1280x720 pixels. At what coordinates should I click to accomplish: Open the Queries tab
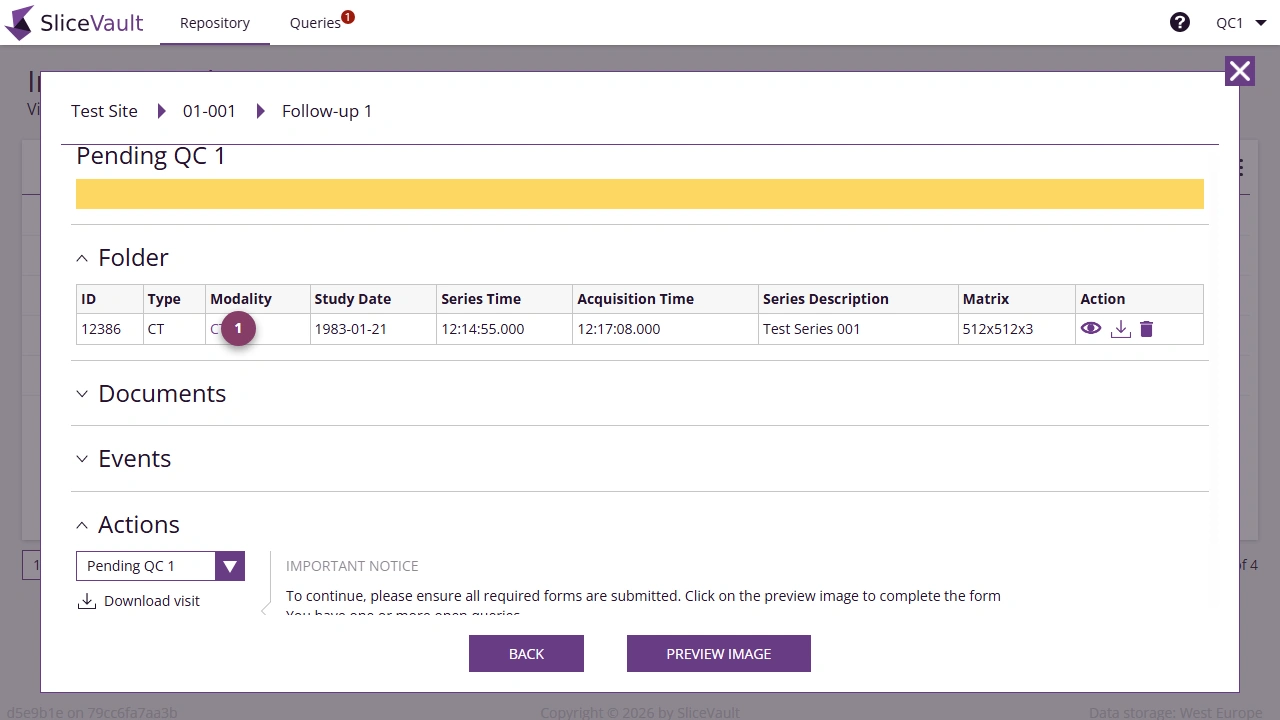[314, 22]
